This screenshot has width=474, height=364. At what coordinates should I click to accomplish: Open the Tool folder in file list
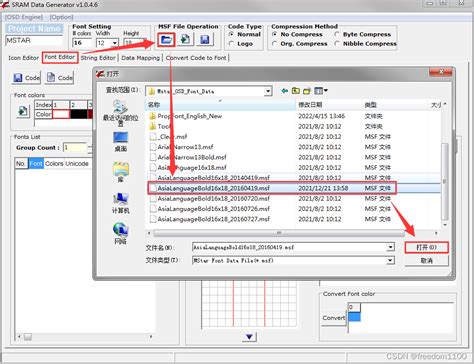pyautogui.click(x=161, y=126)
